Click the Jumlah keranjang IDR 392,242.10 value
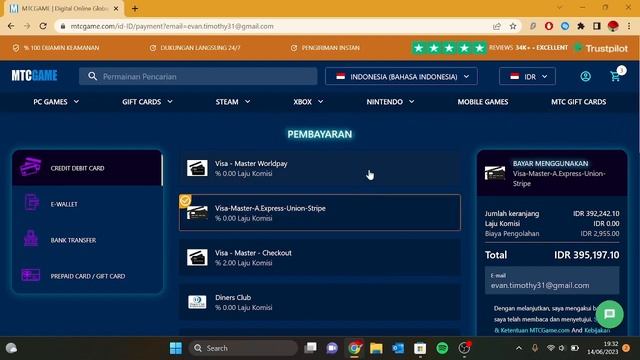Screen dimensions: 640x360 [596, 213]
